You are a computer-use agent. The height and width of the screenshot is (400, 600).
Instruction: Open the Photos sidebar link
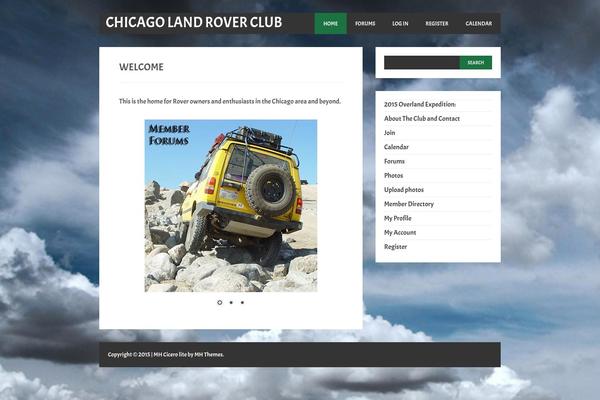point(393,175)
